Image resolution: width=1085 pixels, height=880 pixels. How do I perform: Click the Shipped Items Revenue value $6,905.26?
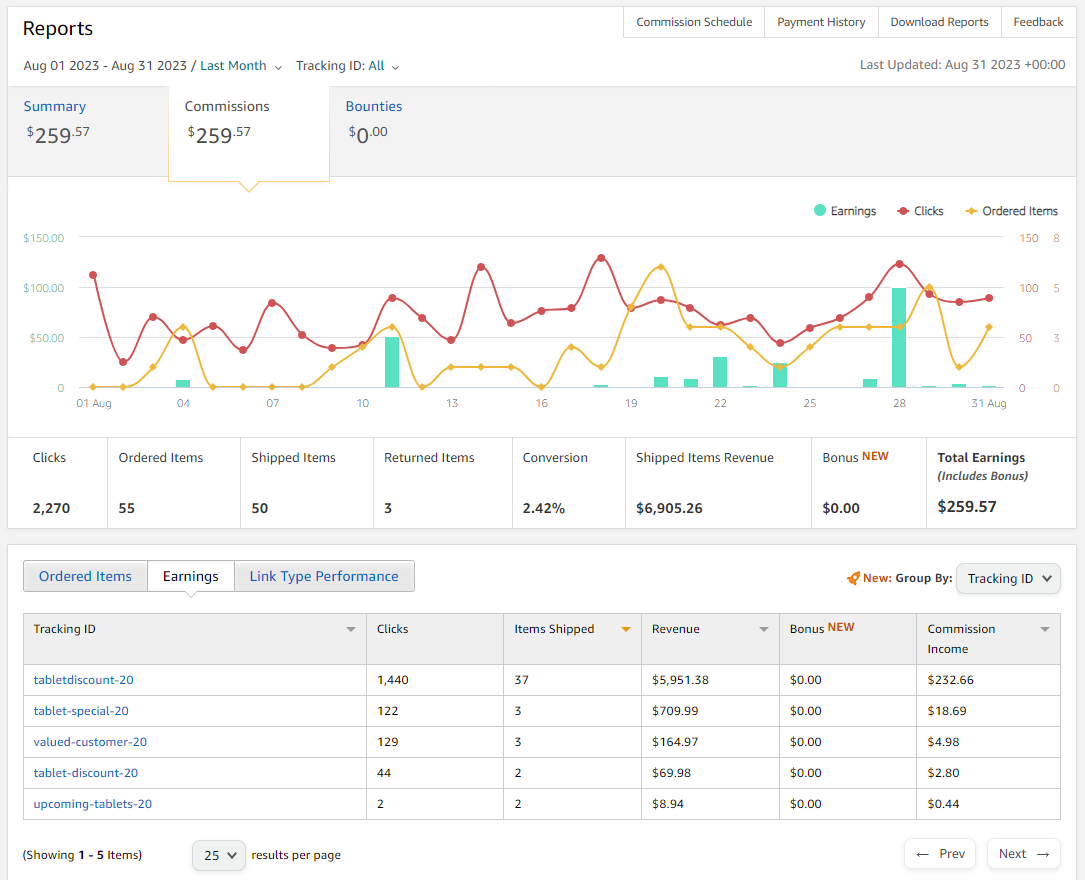[669, 508]
